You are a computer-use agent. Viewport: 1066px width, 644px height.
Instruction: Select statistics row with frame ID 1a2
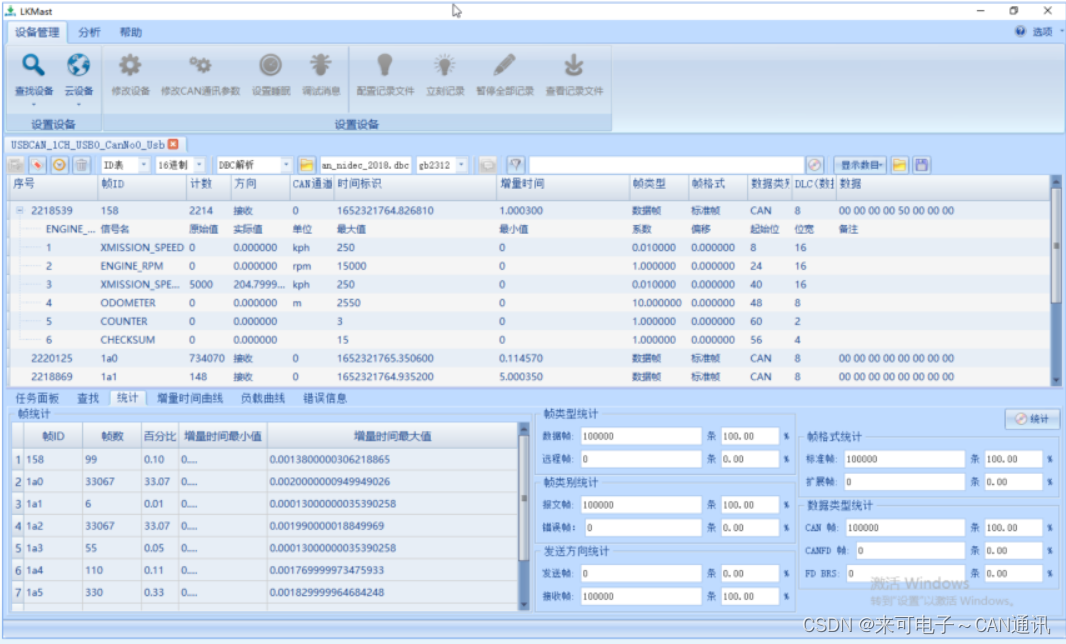tap(265, 526)
